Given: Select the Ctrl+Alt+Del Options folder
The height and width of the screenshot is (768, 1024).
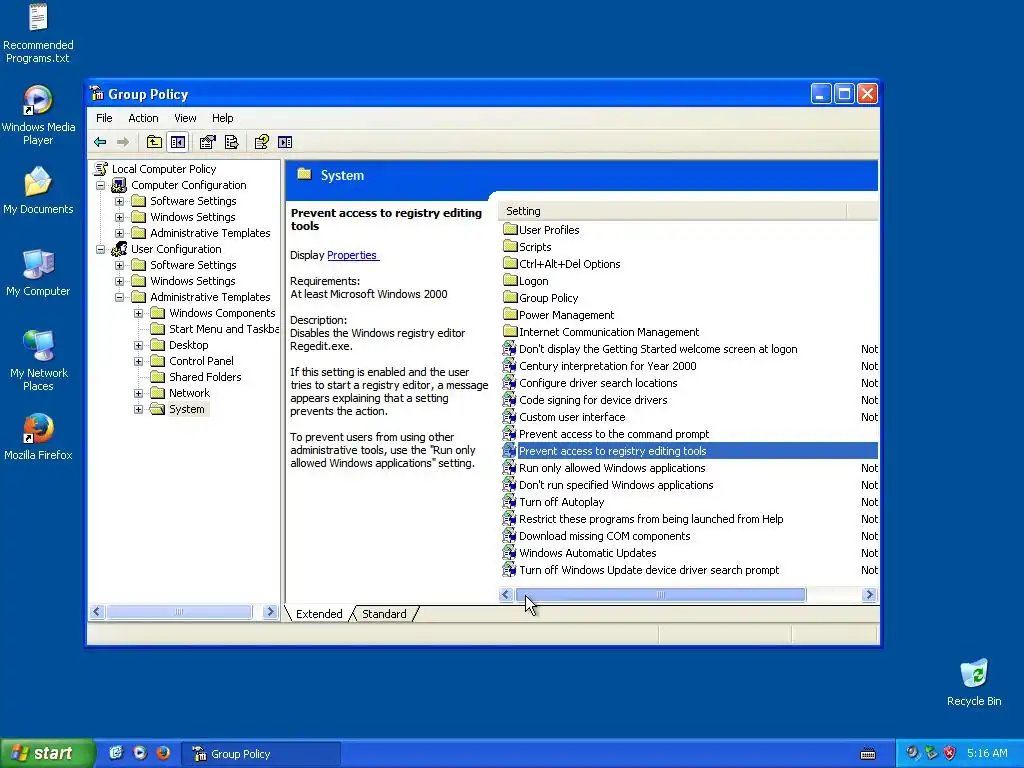Looking at the screenshot, I should coord(562,264).
